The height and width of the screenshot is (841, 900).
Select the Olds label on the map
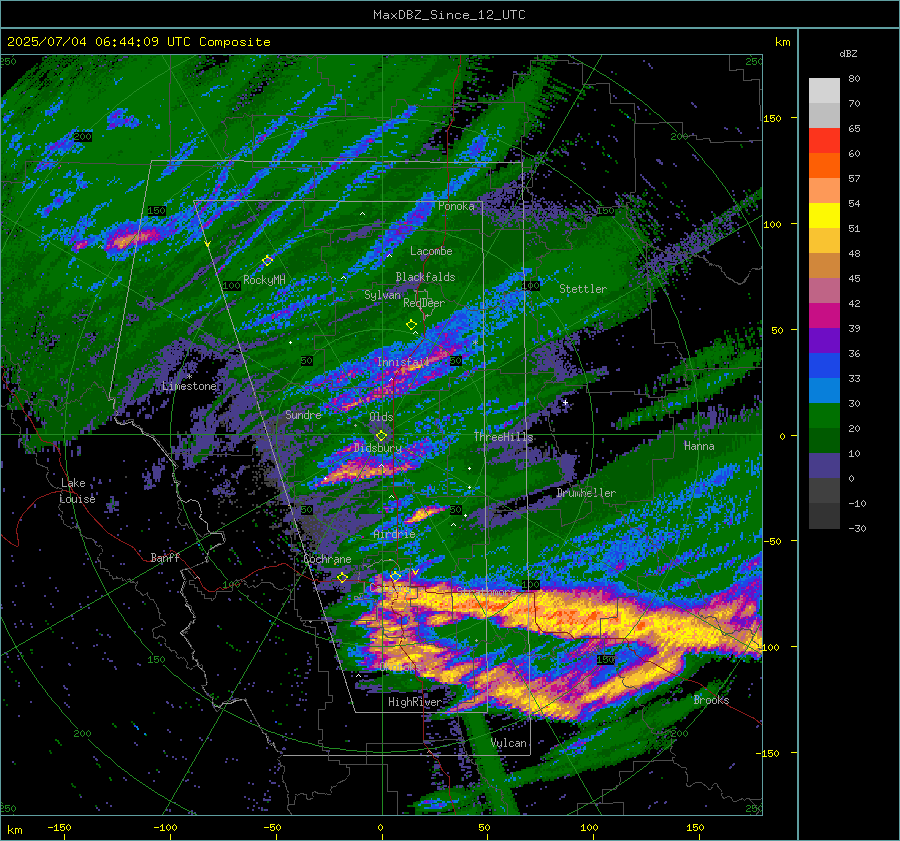pos(381,417)
